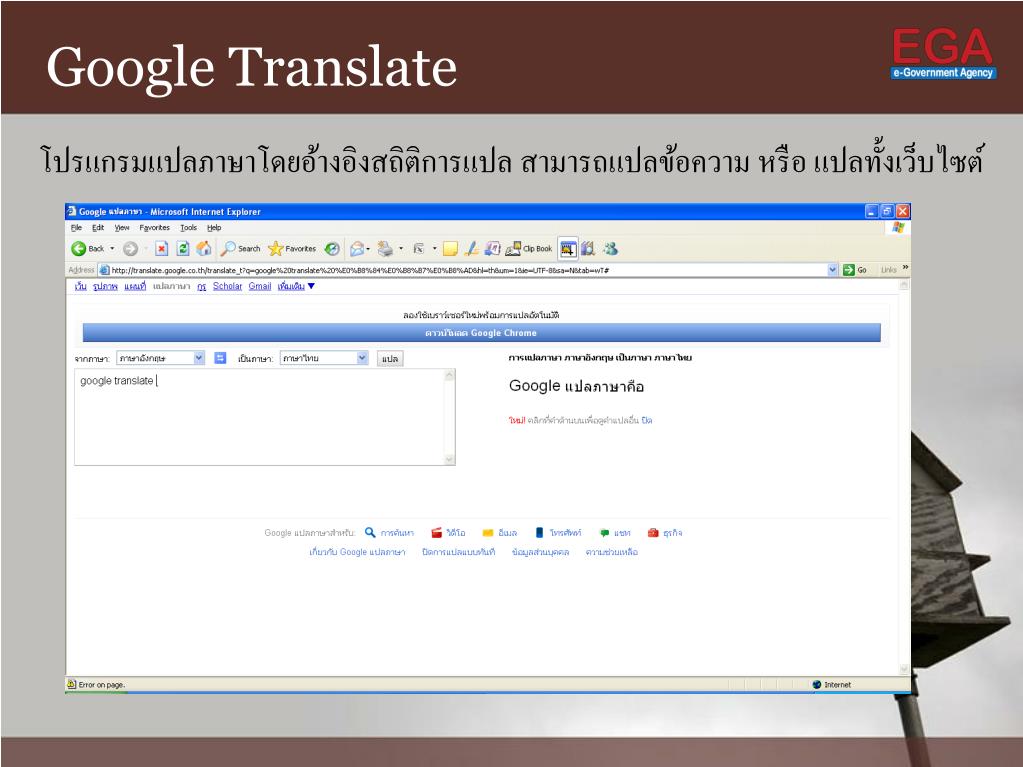Open the Scholar link
Screen dimensions: 1023x767
(x=227, y=286)
